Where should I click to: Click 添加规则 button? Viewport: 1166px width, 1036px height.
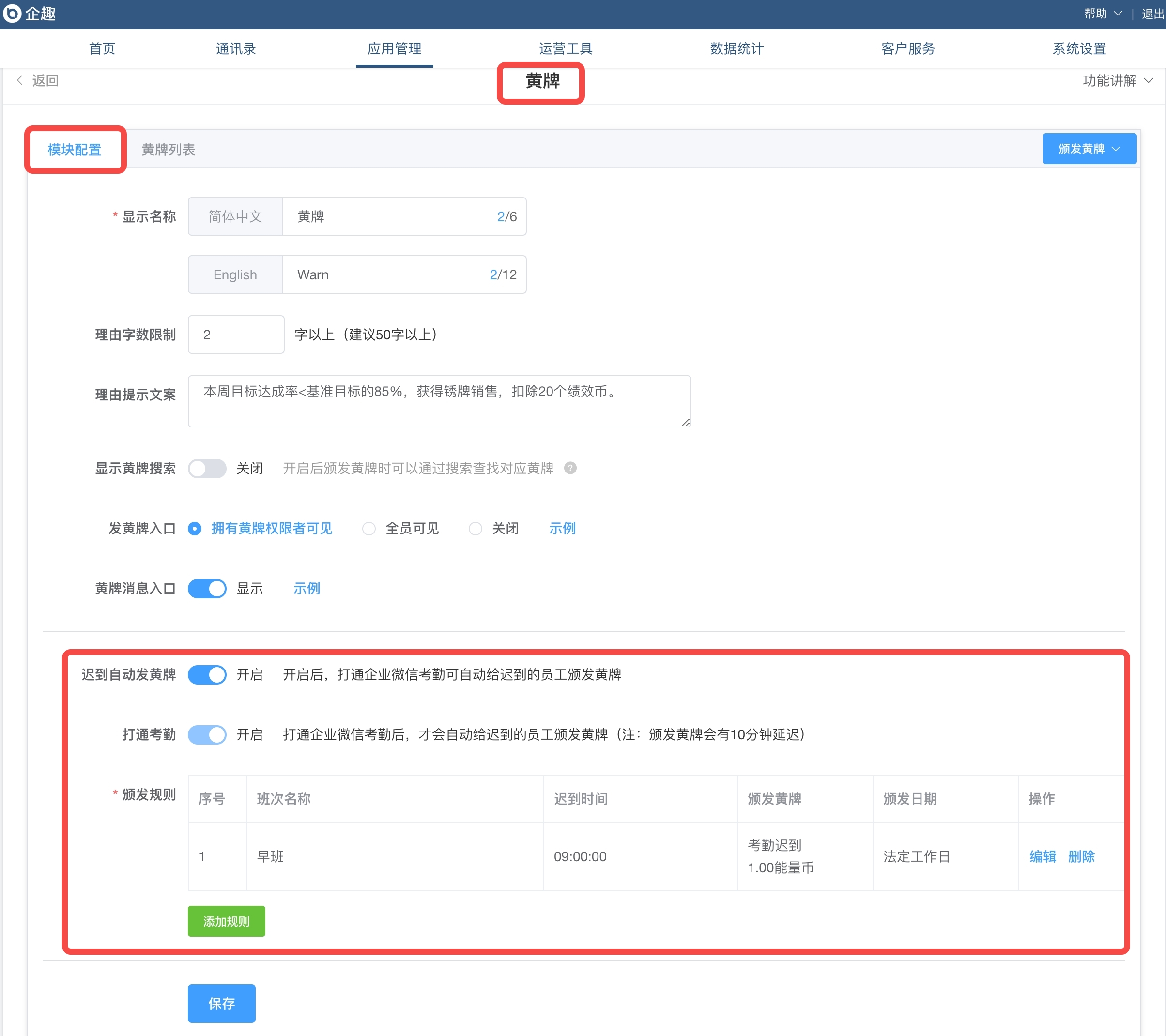pyautogui.click(x=226, y=921)
